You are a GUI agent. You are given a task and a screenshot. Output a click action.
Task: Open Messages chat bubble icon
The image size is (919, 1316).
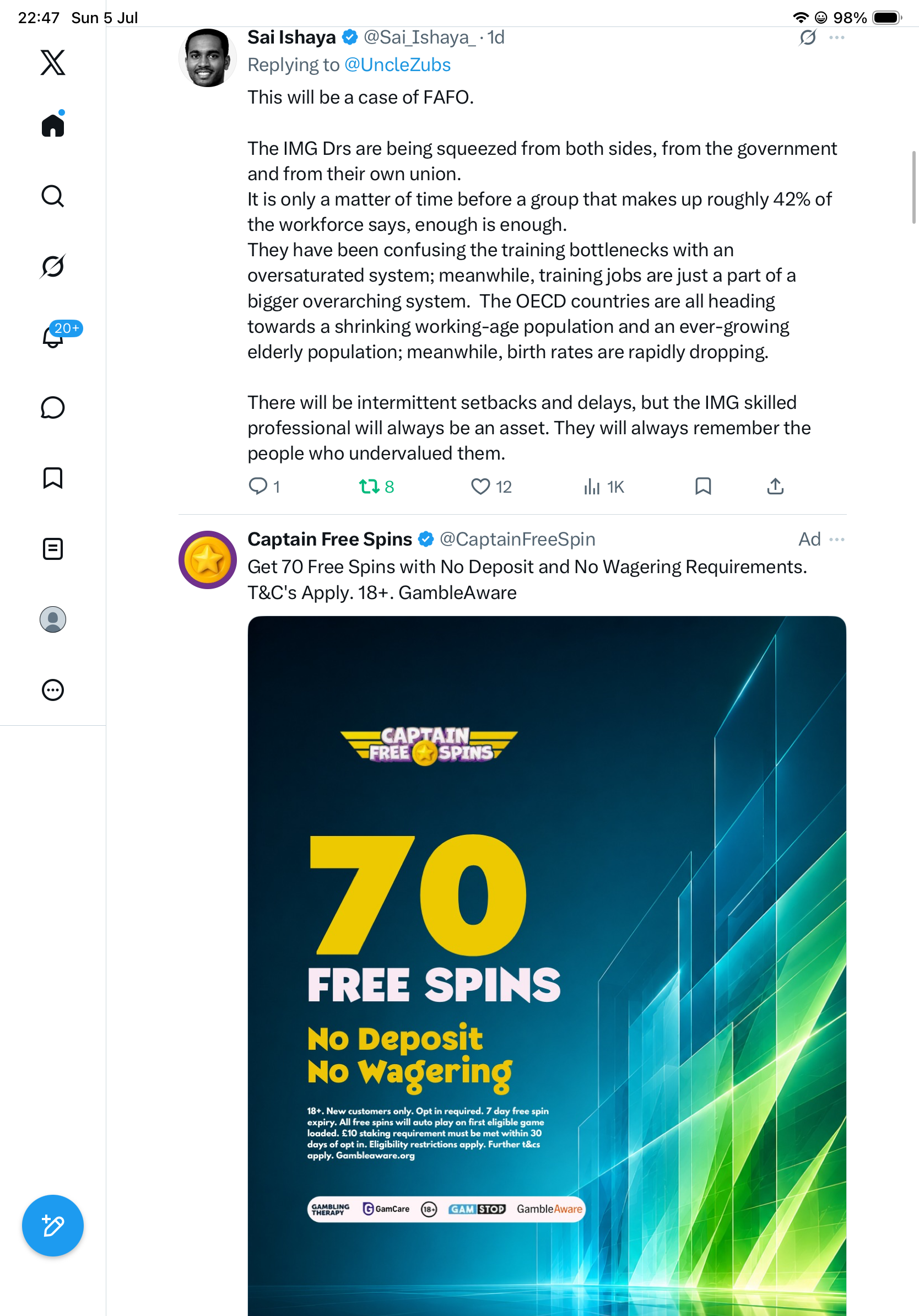click(53, 407)
